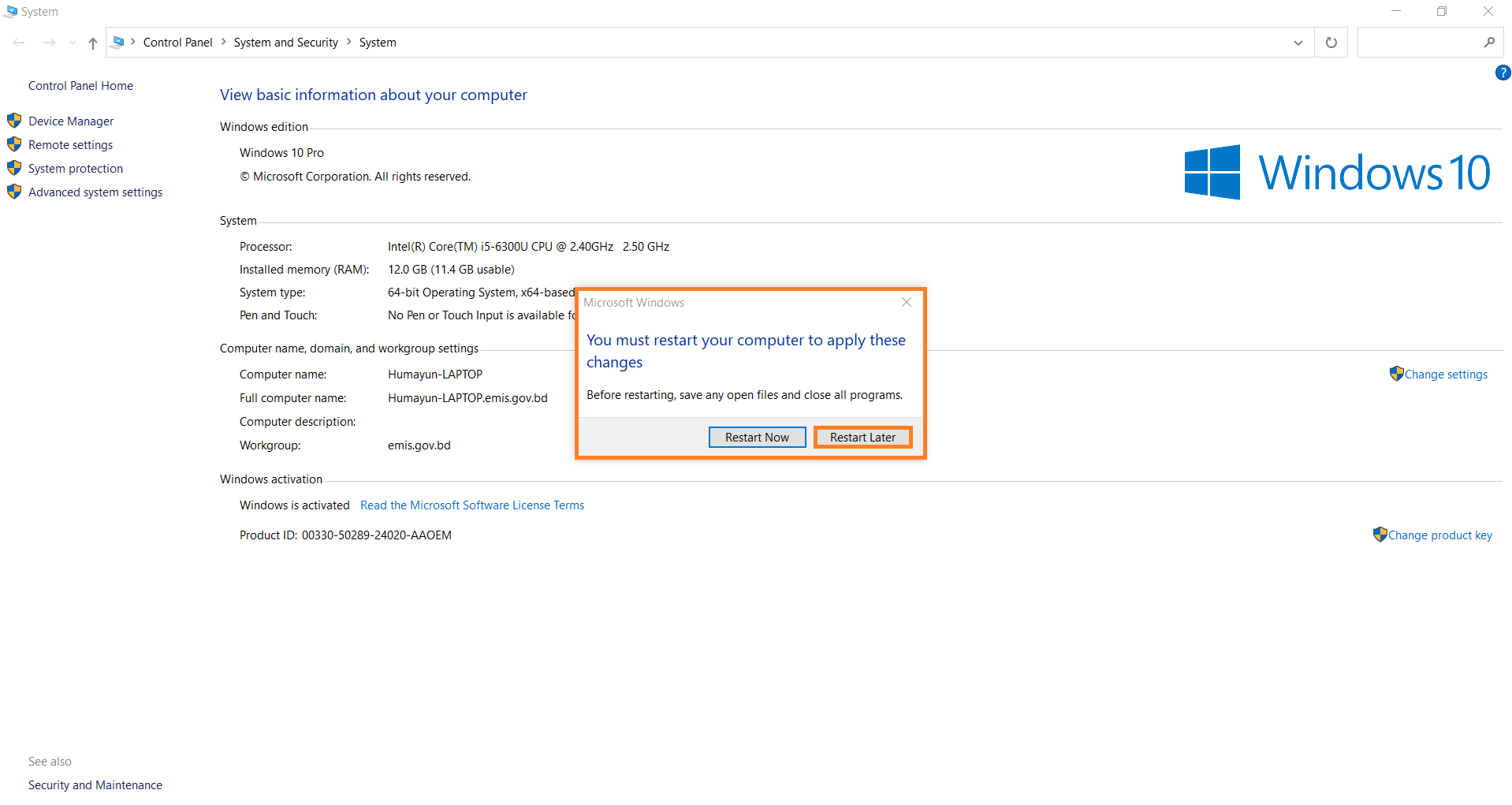Select the full name Humayun-LAPTOP.emis.gov.bd
Viewport: 1512px width, 805px height.
click(467, 398)
